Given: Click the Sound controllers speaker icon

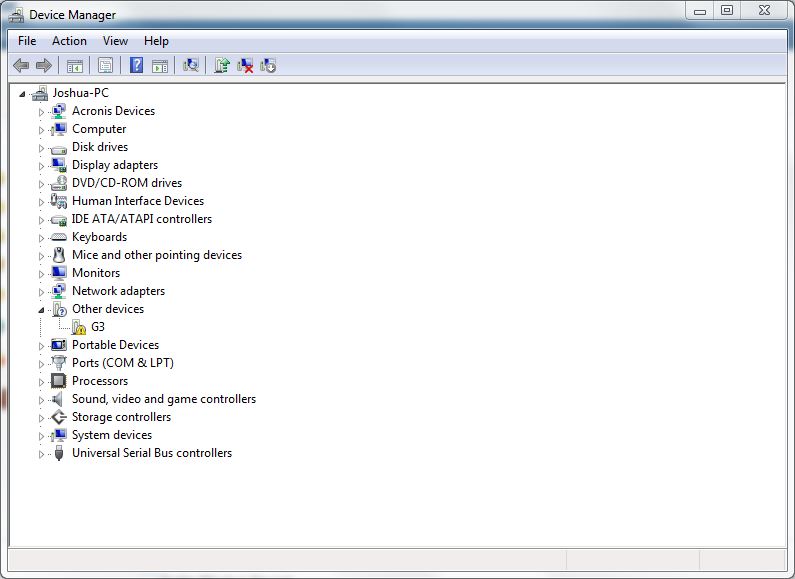Looking at the screenshot, I should point(58,399).
